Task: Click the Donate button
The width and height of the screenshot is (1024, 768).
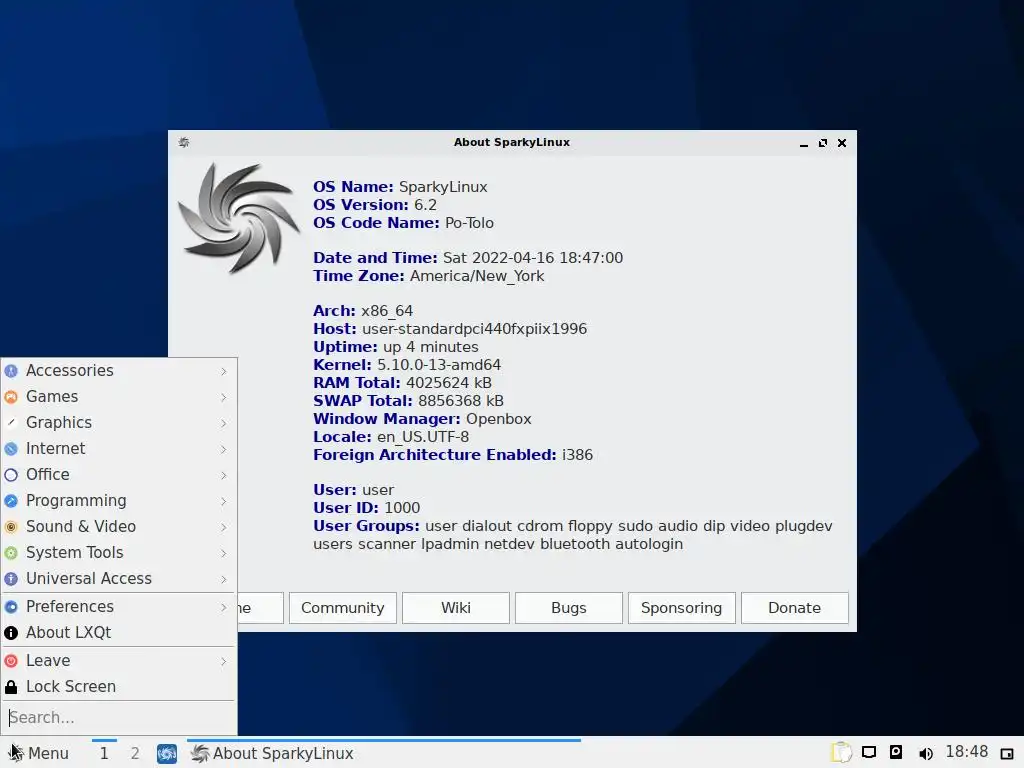Action: click(x=795, y=608)
